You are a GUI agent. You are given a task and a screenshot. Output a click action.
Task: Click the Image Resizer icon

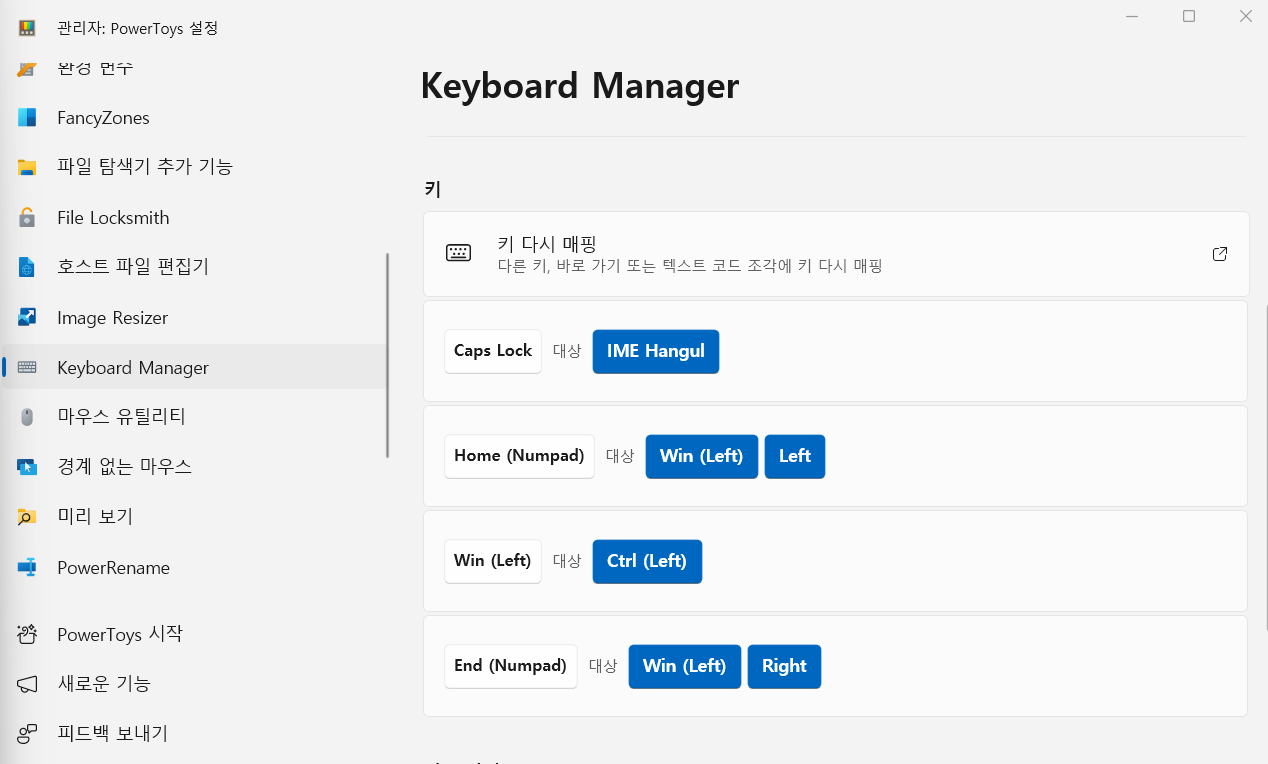click(27, 317)
